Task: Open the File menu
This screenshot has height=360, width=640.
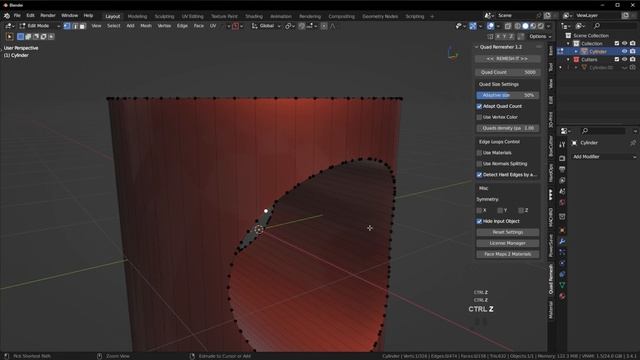Action: tap(17, 16)
